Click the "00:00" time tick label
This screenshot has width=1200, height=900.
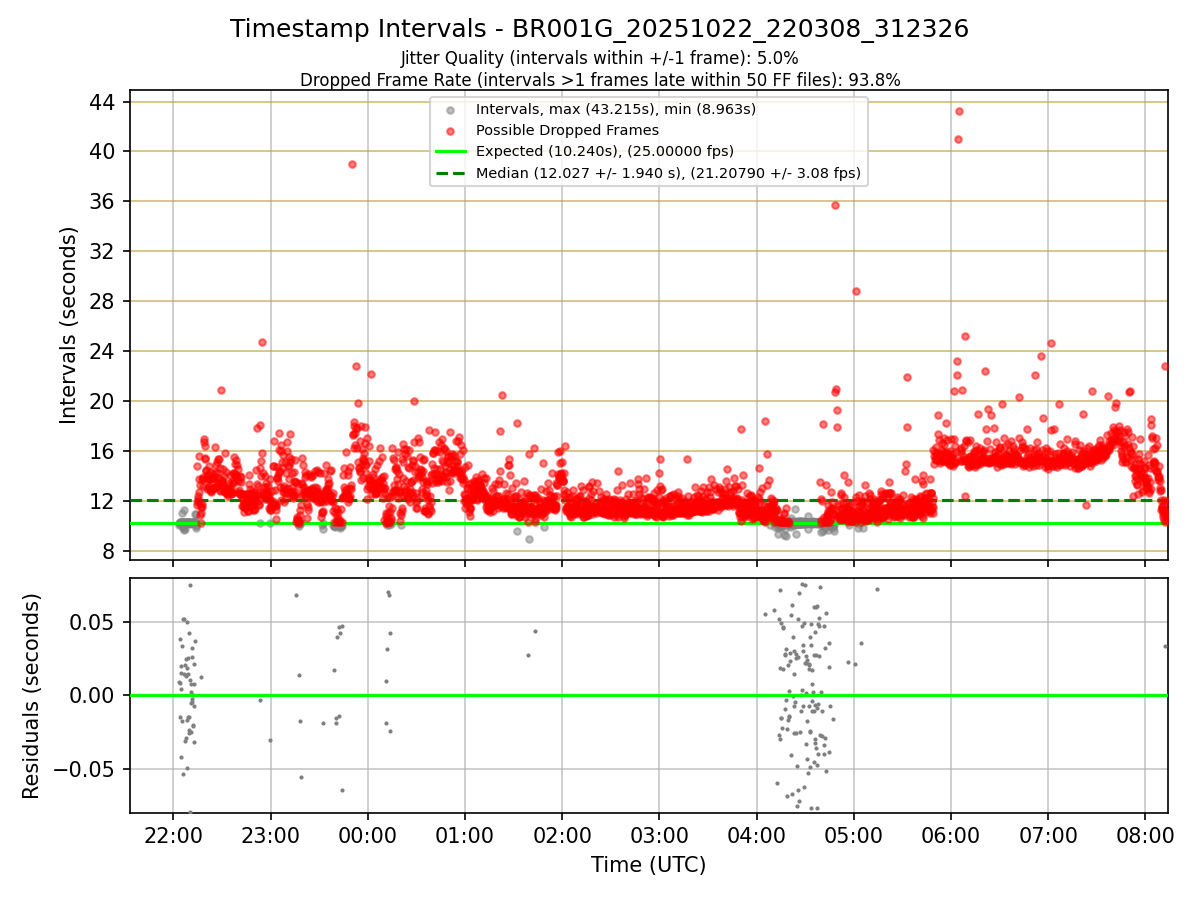[368, 834]
